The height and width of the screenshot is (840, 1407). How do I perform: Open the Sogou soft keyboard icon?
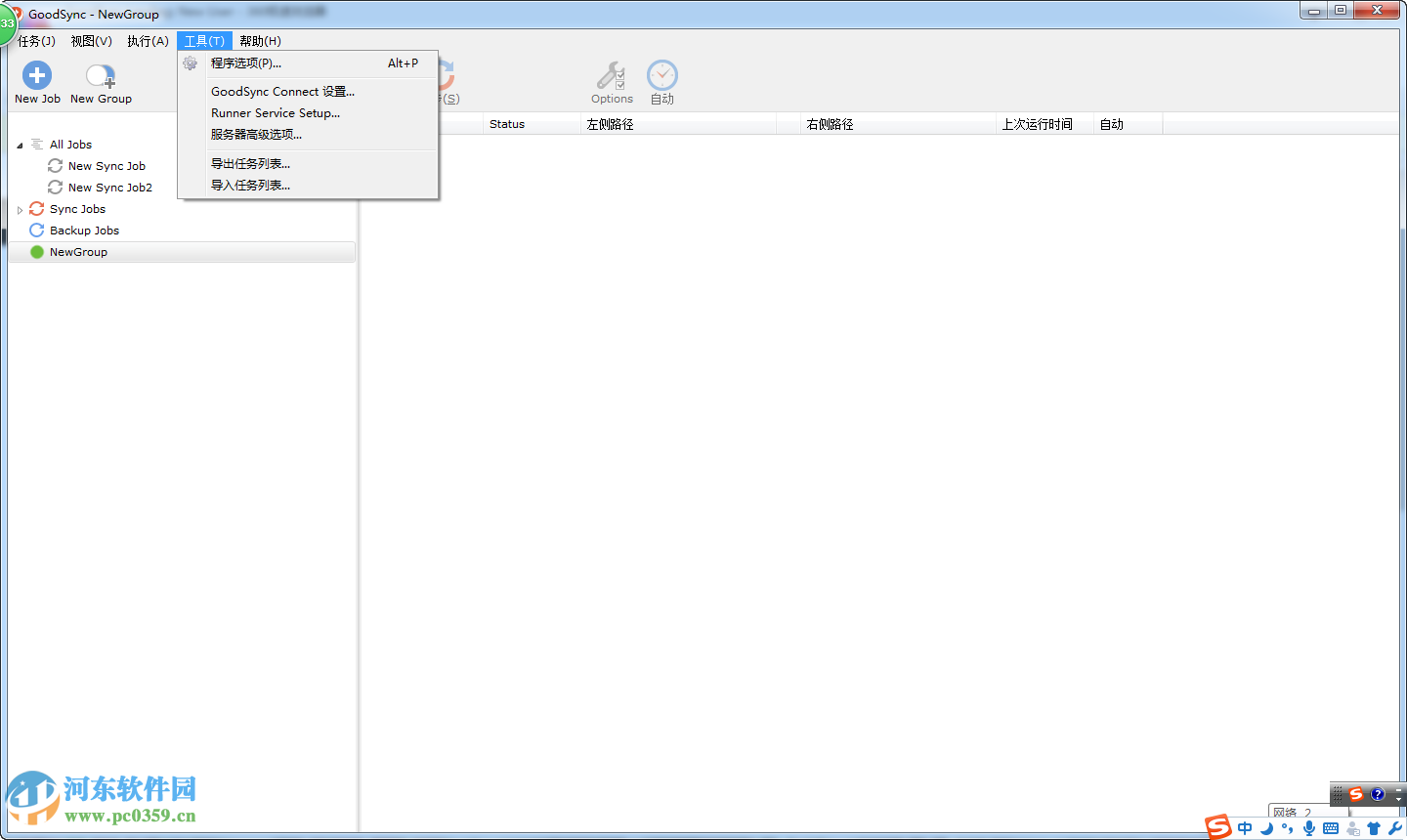tap(1331, 828)
